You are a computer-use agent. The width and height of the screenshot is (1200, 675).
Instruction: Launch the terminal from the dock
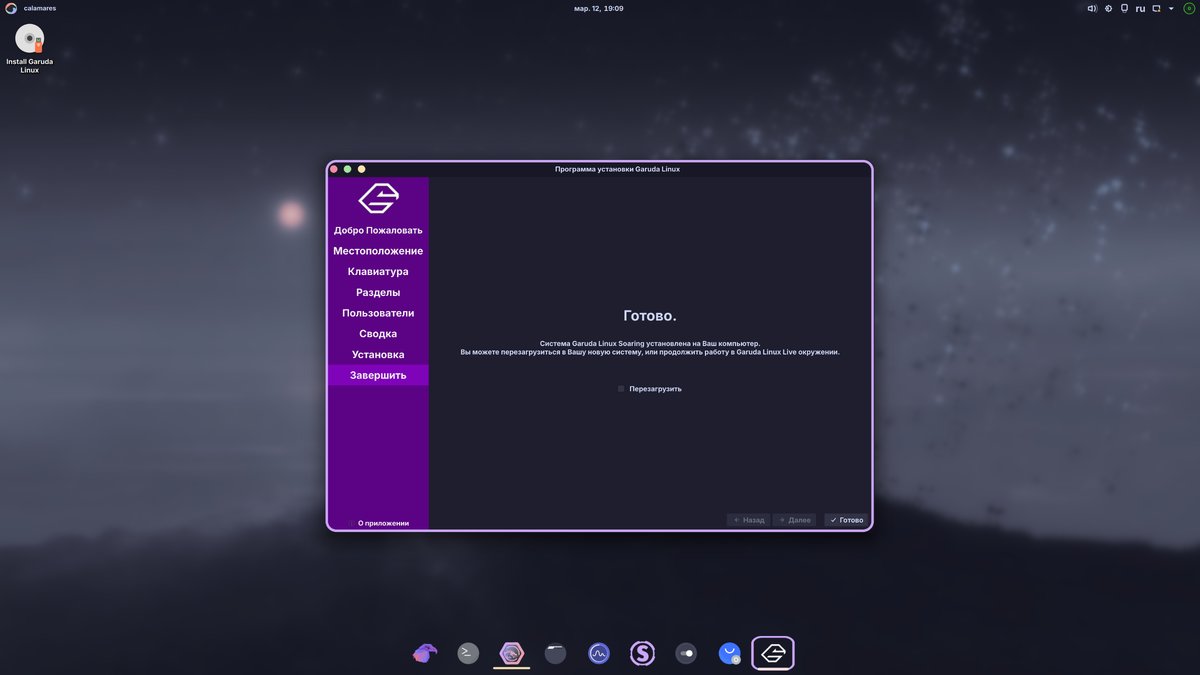(x=468, y=654)
